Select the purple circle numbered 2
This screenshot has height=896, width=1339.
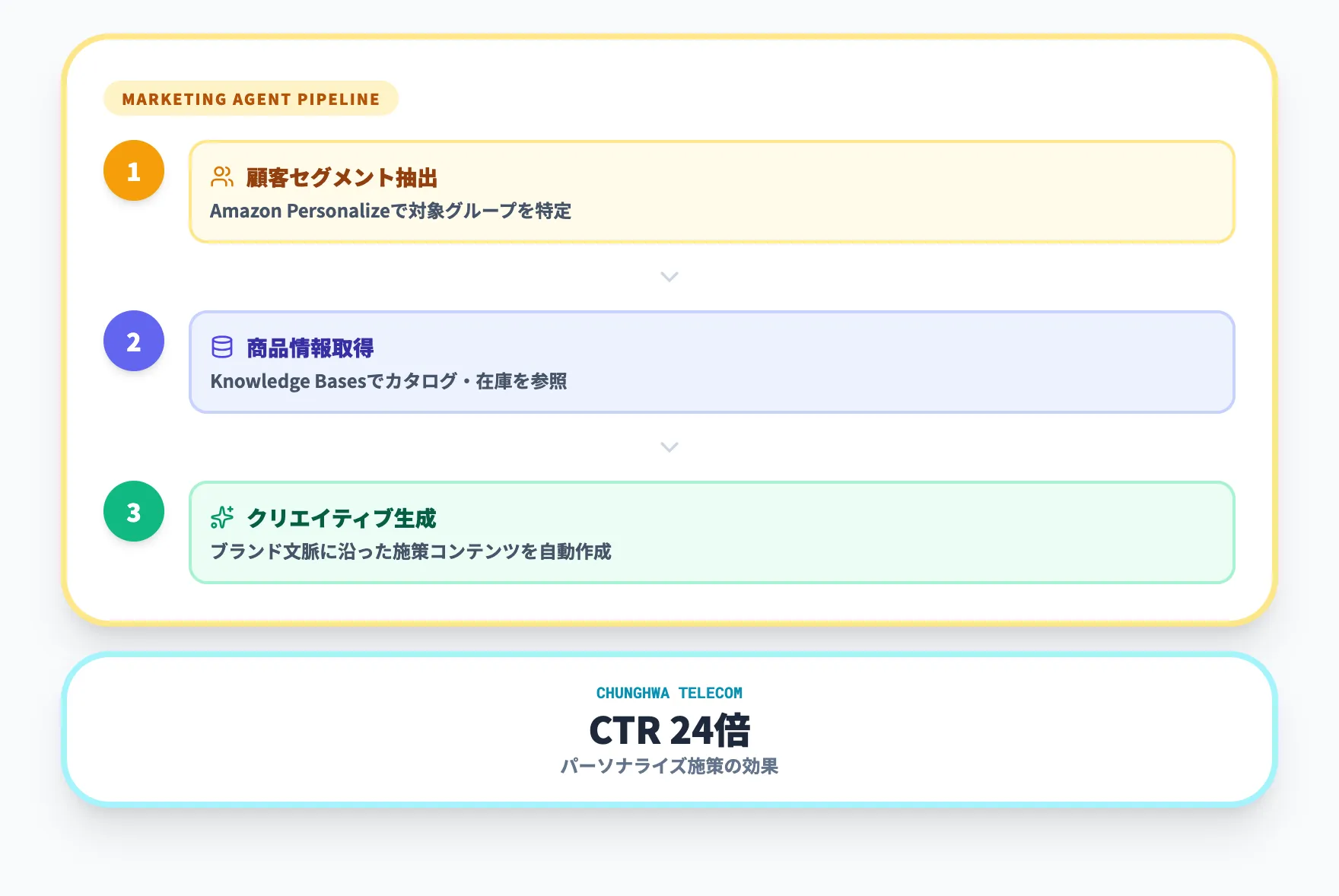[133, 342]
